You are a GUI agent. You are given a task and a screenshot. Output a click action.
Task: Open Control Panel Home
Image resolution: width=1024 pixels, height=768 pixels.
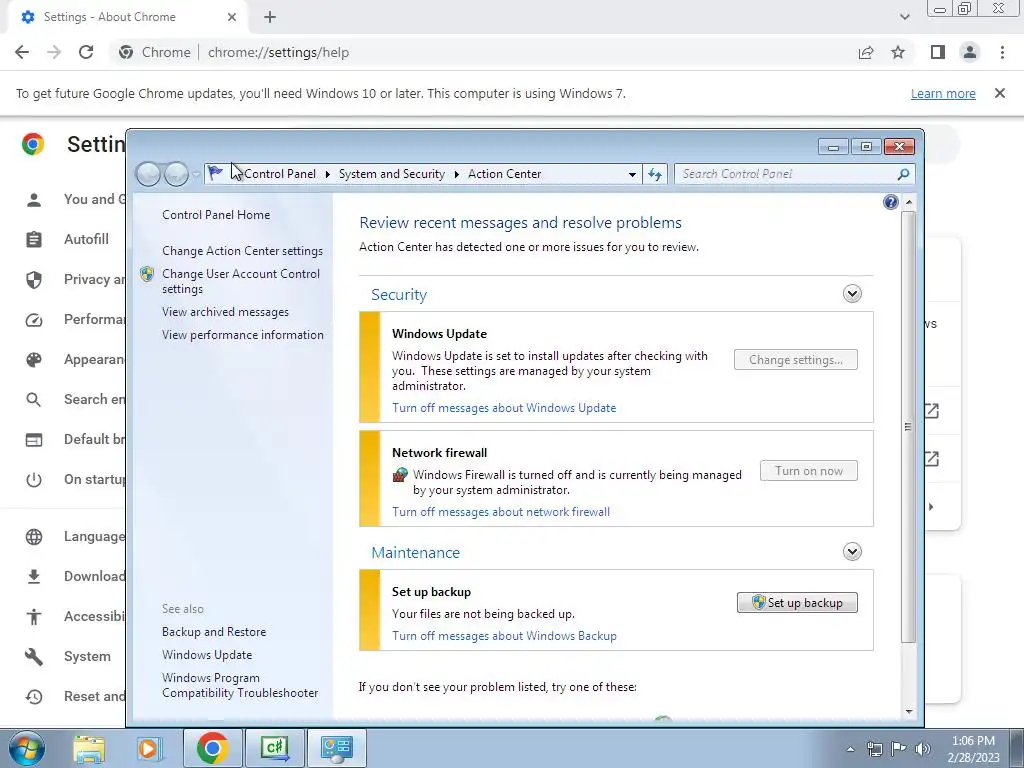click(216, 215)
